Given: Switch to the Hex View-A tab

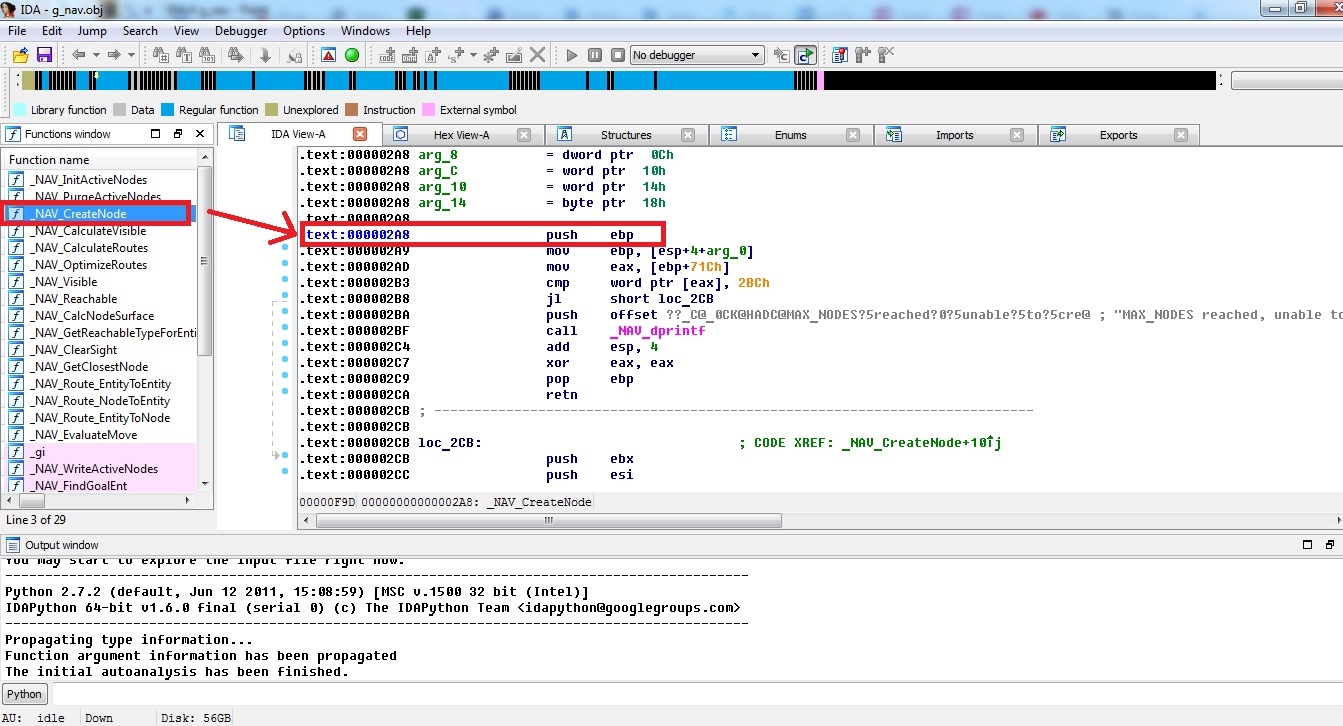Looking at the screenshot, I should pos(461,135).
